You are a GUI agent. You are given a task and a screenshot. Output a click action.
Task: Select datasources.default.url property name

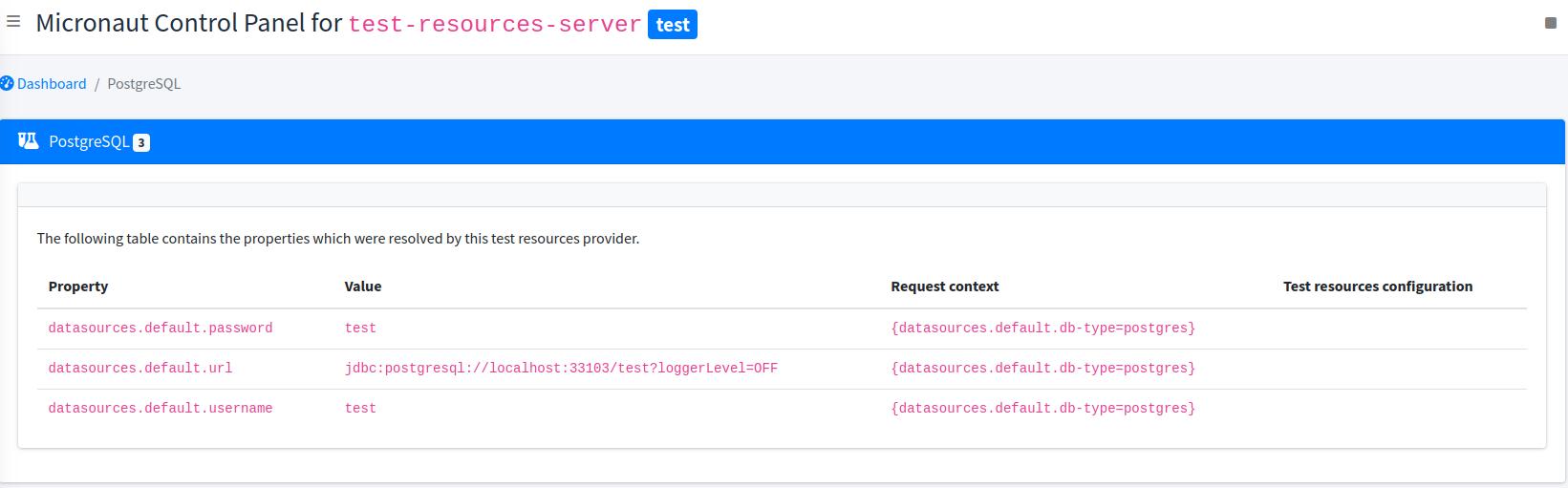pyautogui.click(x=140, y=369)
